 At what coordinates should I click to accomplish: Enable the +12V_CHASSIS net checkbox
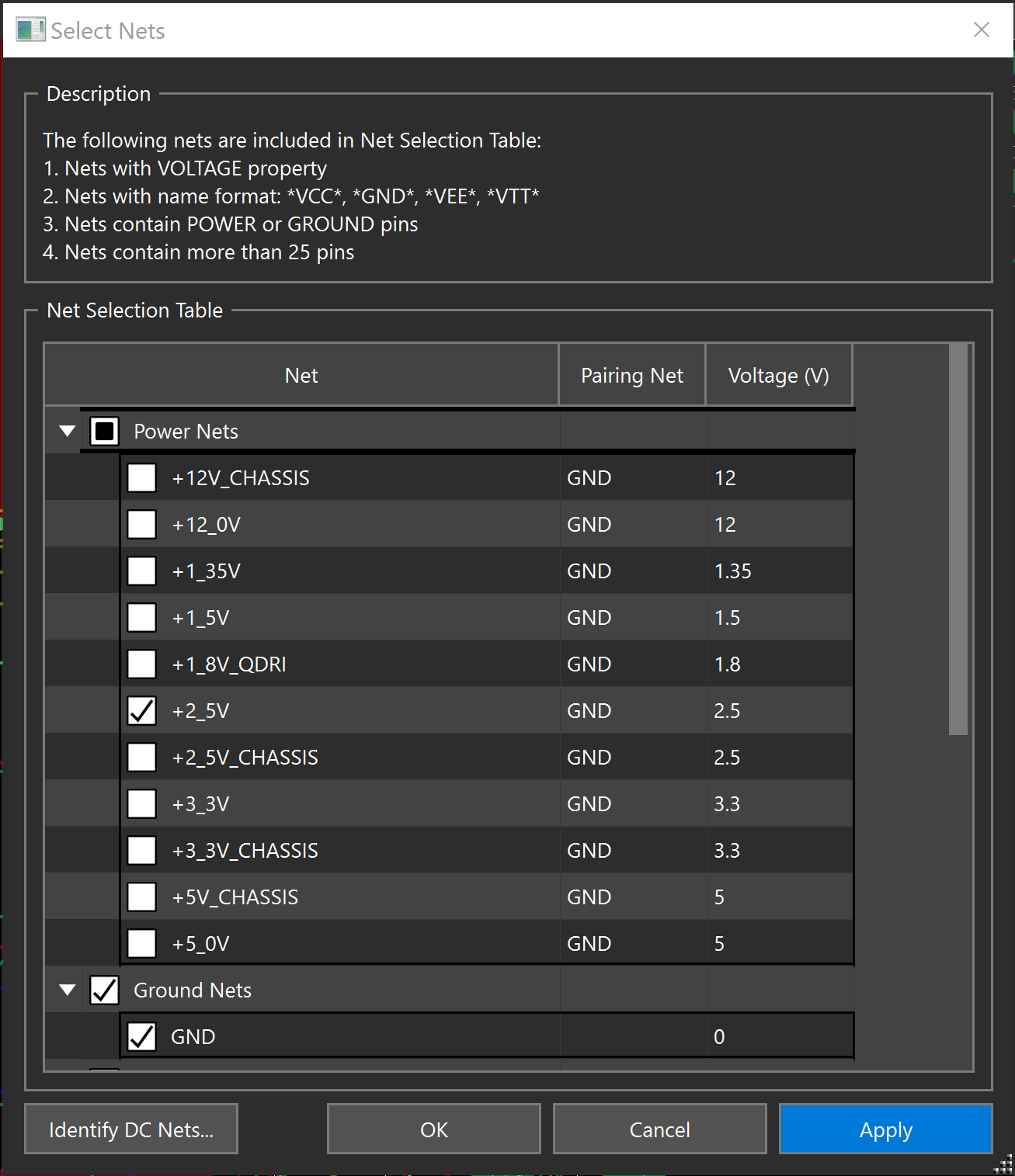[141, 477]
